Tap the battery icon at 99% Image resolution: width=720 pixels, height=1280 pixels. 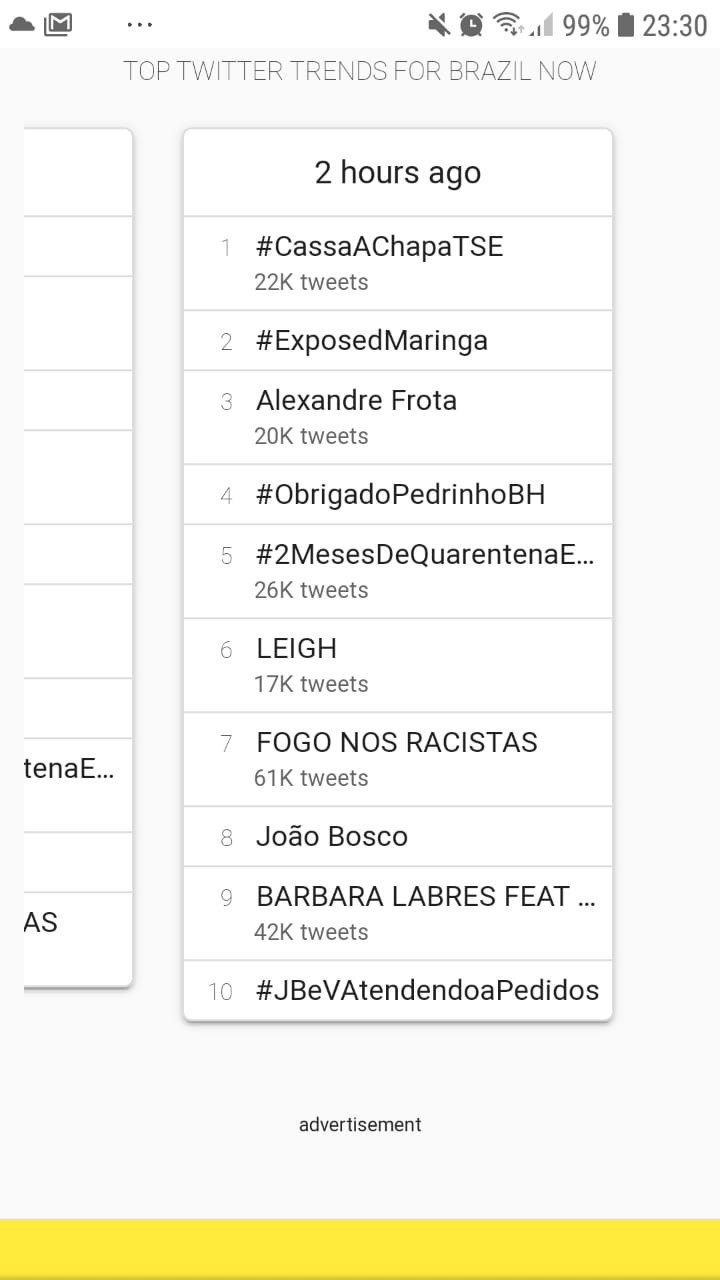click(626, 25)
